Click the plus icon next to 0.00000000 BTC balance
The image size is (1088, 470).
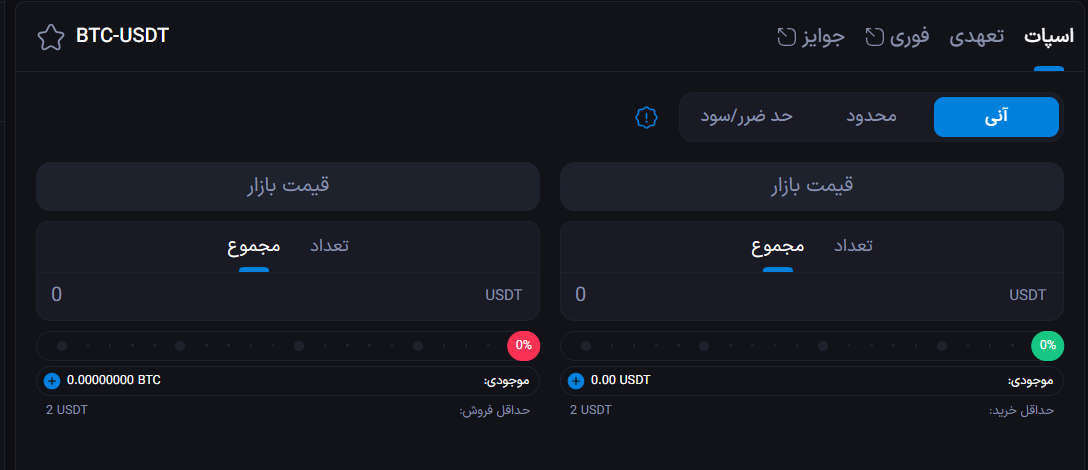tap(52, 381)
